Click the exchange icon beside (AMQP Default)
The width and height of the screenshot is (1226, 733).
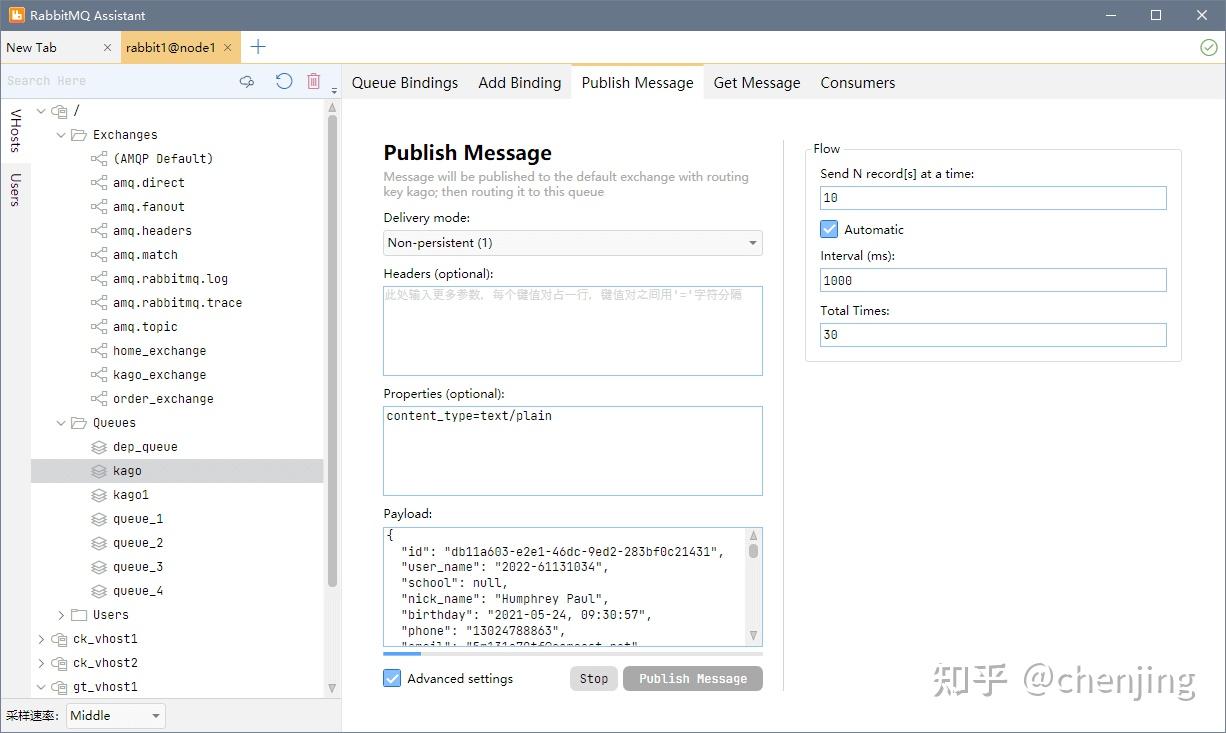98,159
